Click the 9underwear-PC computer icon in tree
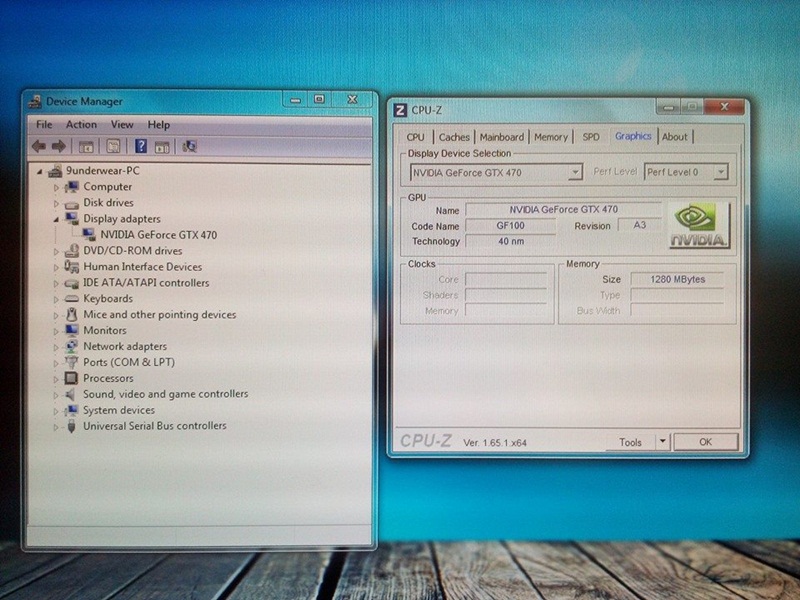The height and width of the screenshot is (600, 800). click(55, 171)
